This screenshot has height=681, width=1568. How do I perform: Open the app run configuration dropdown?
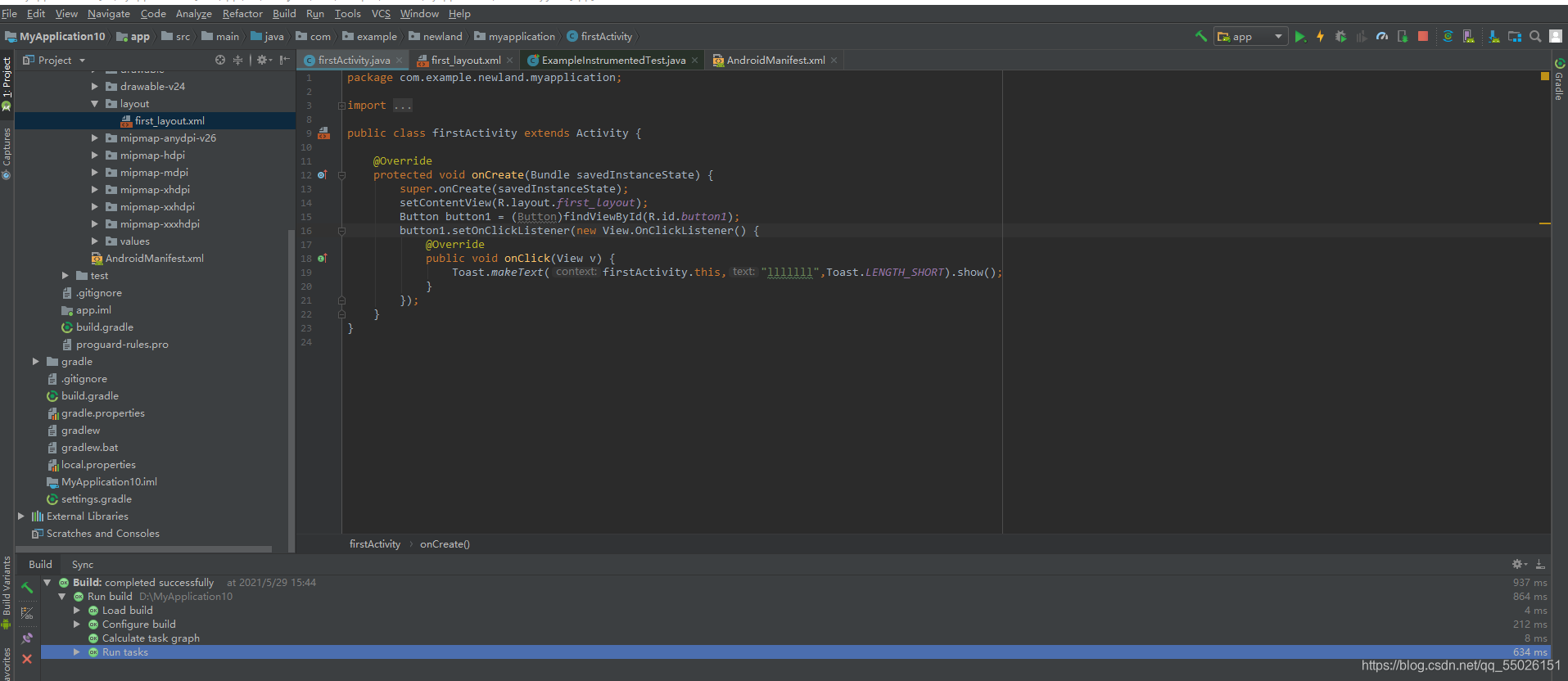point(1250,36)
